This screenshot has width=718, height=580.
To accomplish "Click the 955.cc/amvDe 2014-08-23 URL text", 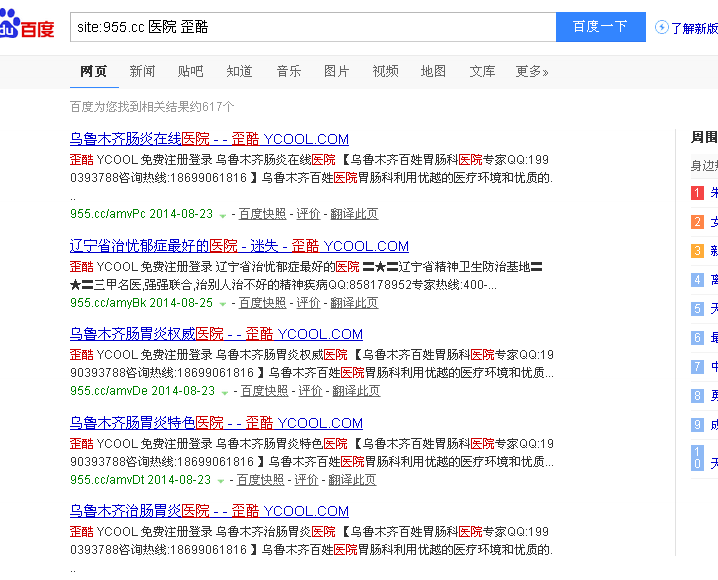I will click(142, 390).
